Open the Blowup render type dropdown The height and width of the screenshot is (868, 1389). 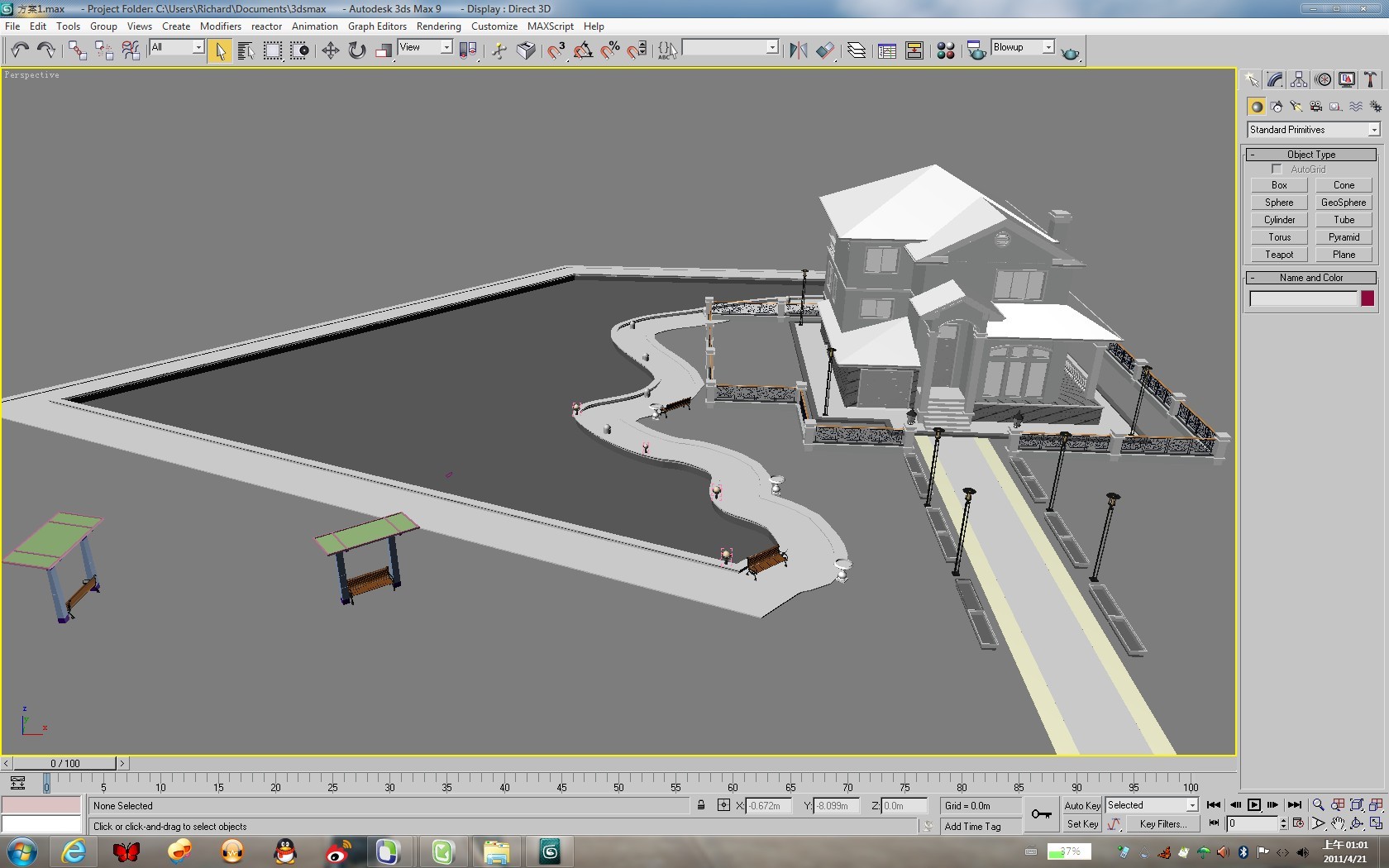tap(1023, 47)
